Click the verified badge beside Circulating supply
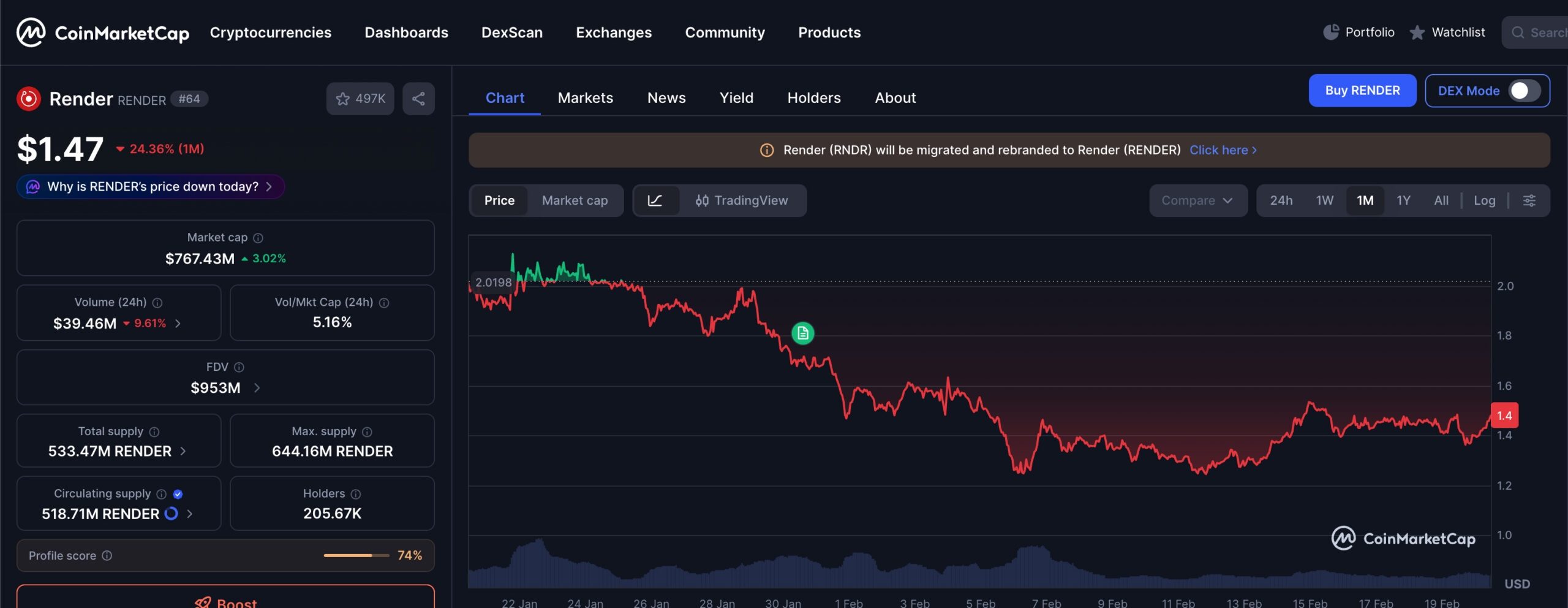The width and height of the screenshot is (1568, 608). pyautogui.click(x=178, y=494)
